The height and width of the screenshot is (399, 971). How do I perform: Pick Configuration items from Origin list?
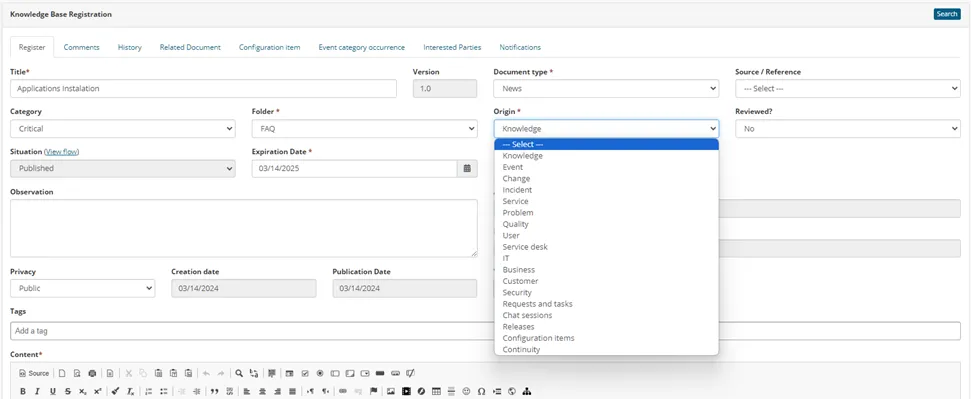point(606,338)
